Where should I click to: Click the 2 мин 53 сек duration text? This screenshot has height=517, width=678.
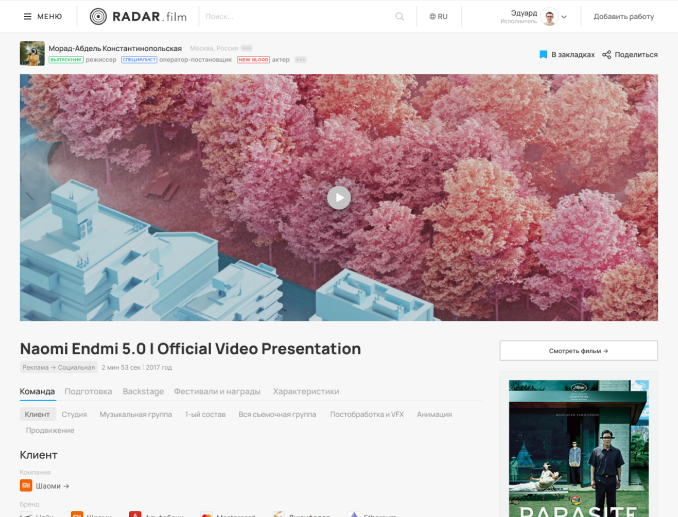122,367
